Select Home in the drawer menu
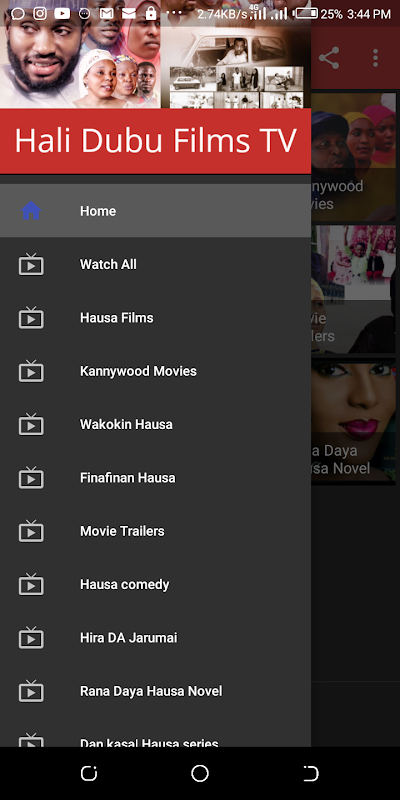The width and height of the screenshot is (400, 800). click(x=156, y=211)
